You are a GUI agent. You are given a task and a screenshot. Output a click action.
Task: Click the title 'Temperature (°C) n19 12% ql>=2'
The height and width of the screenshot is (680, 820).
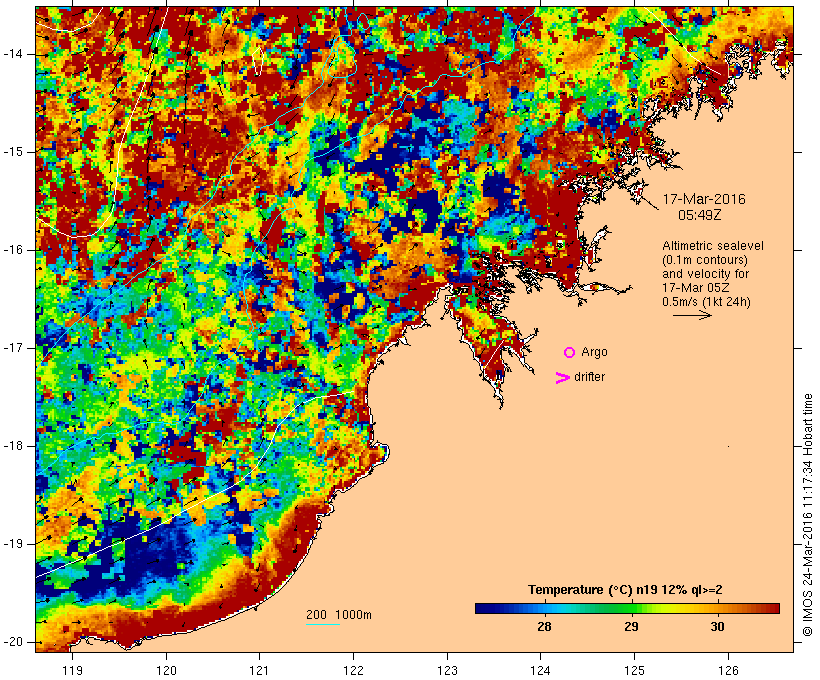(x=625, y=590)
